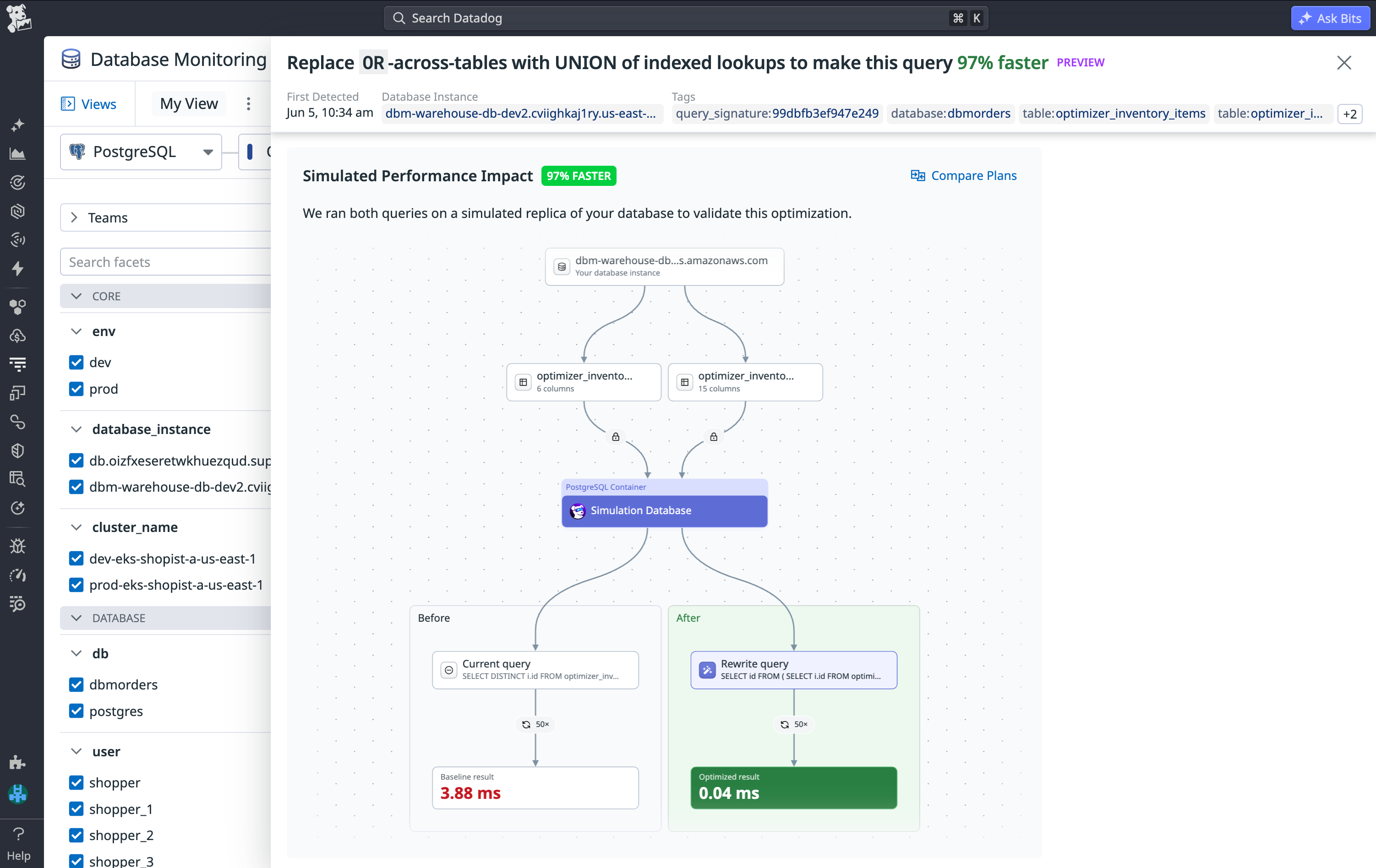Uncheck prod-eks-shopist-a-us-east-1 cluster
Screen dimensions: 1376x868
pyautogui.click(x=76, y=585)
